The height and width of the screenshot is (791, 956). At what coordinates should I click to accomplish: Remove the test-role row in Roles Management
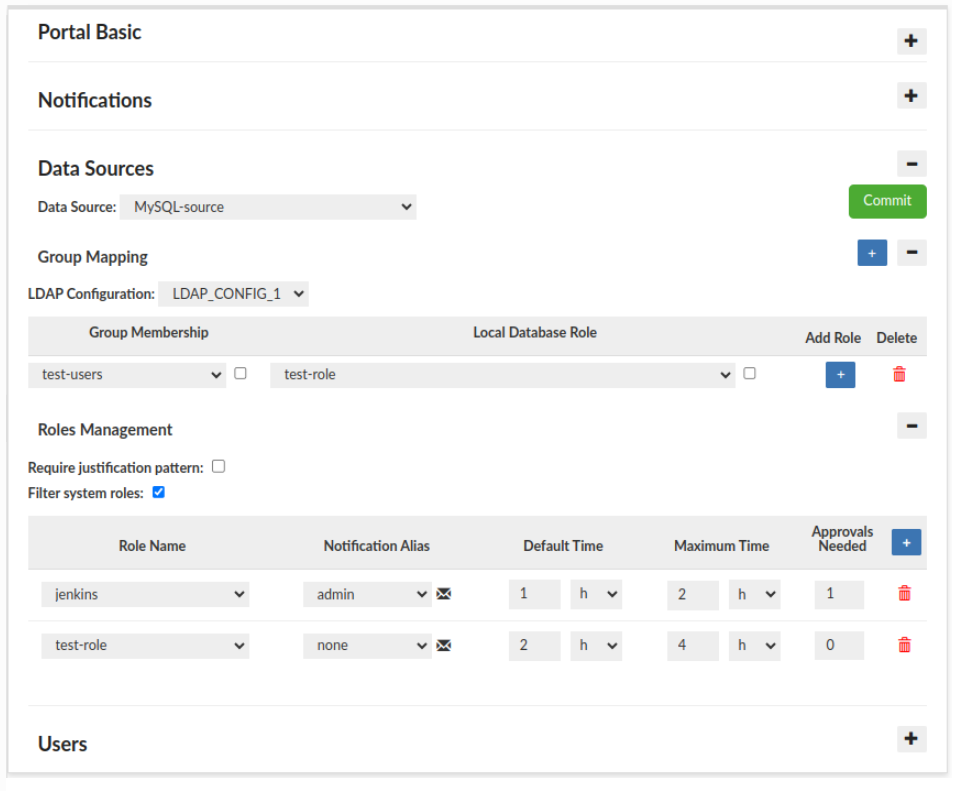pos(904,645)
